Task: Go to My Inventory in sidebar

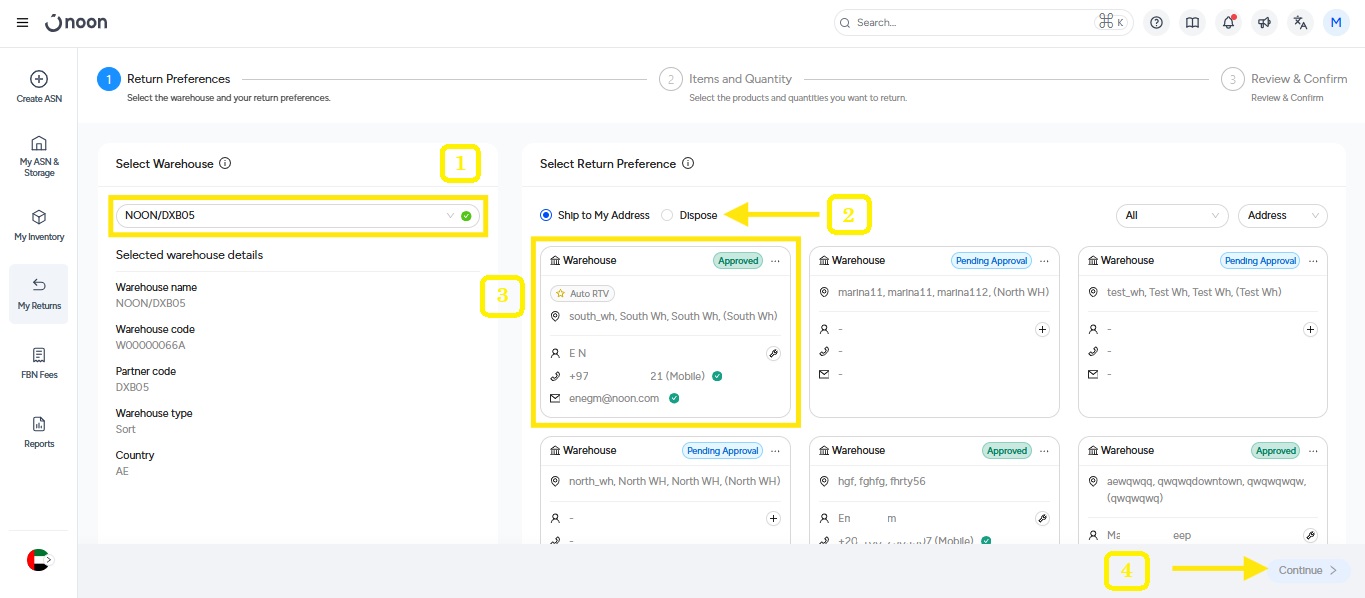Action: pos(39,225)
